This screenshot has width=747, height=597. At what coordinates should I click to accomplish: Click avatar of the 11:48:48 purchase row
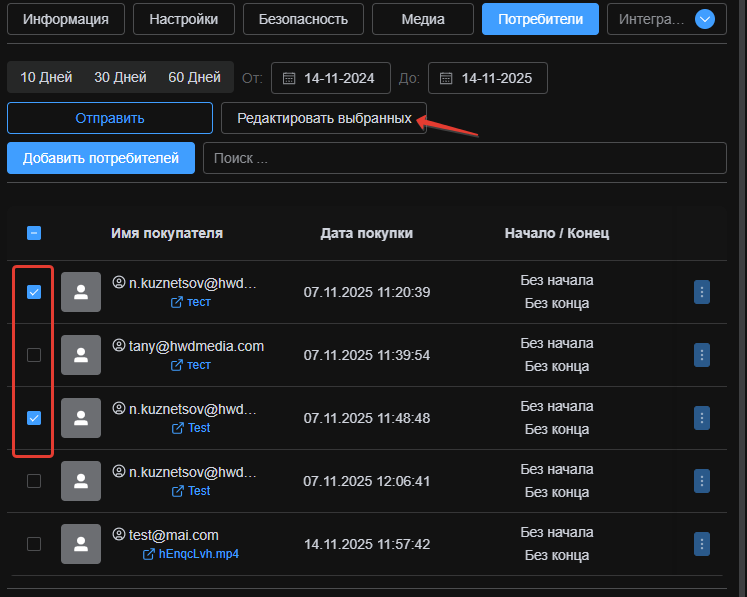coord(81,418)
